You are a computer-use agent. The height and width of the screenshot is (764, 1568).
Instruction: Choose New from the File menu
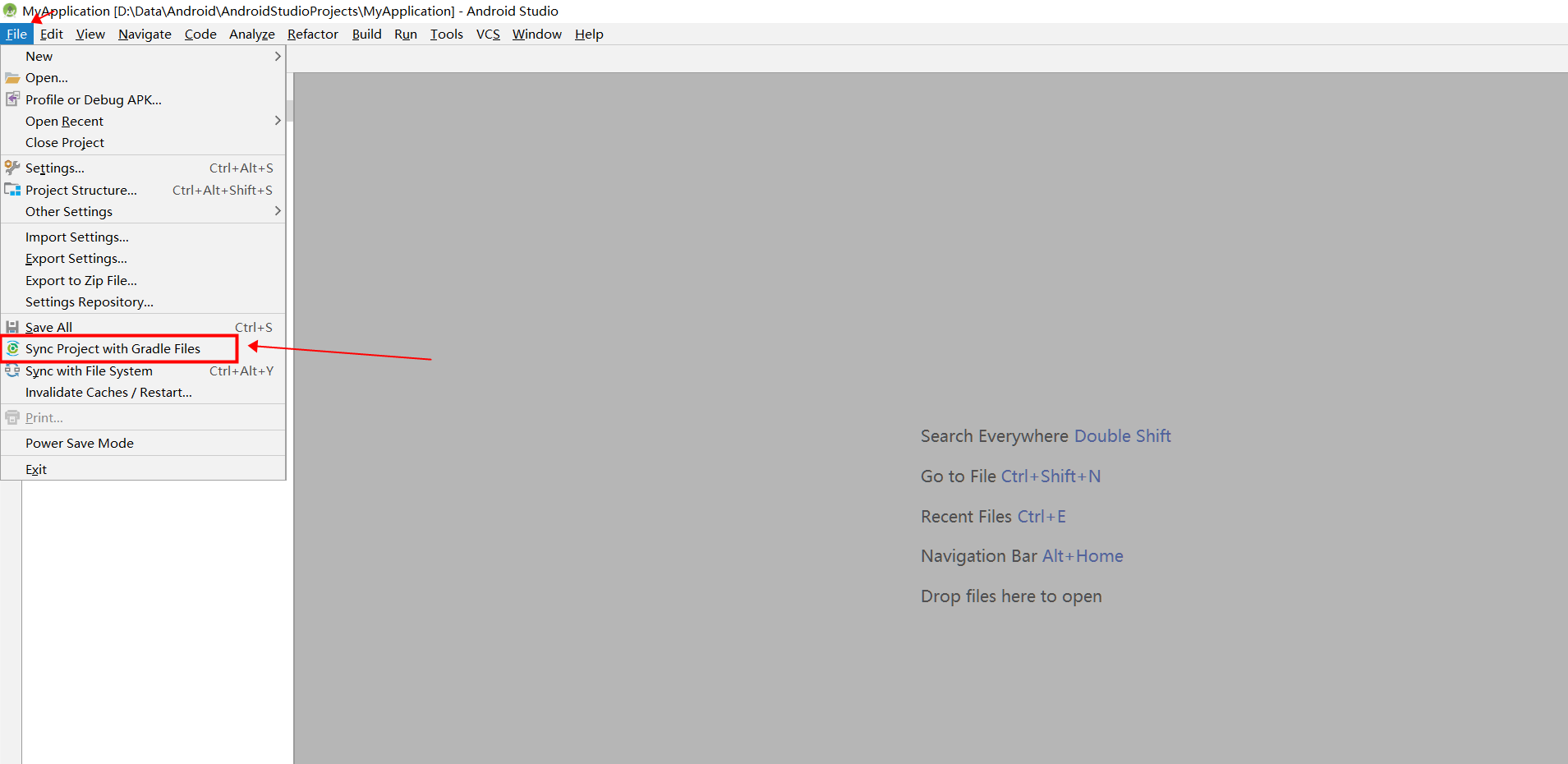point(143,56)
